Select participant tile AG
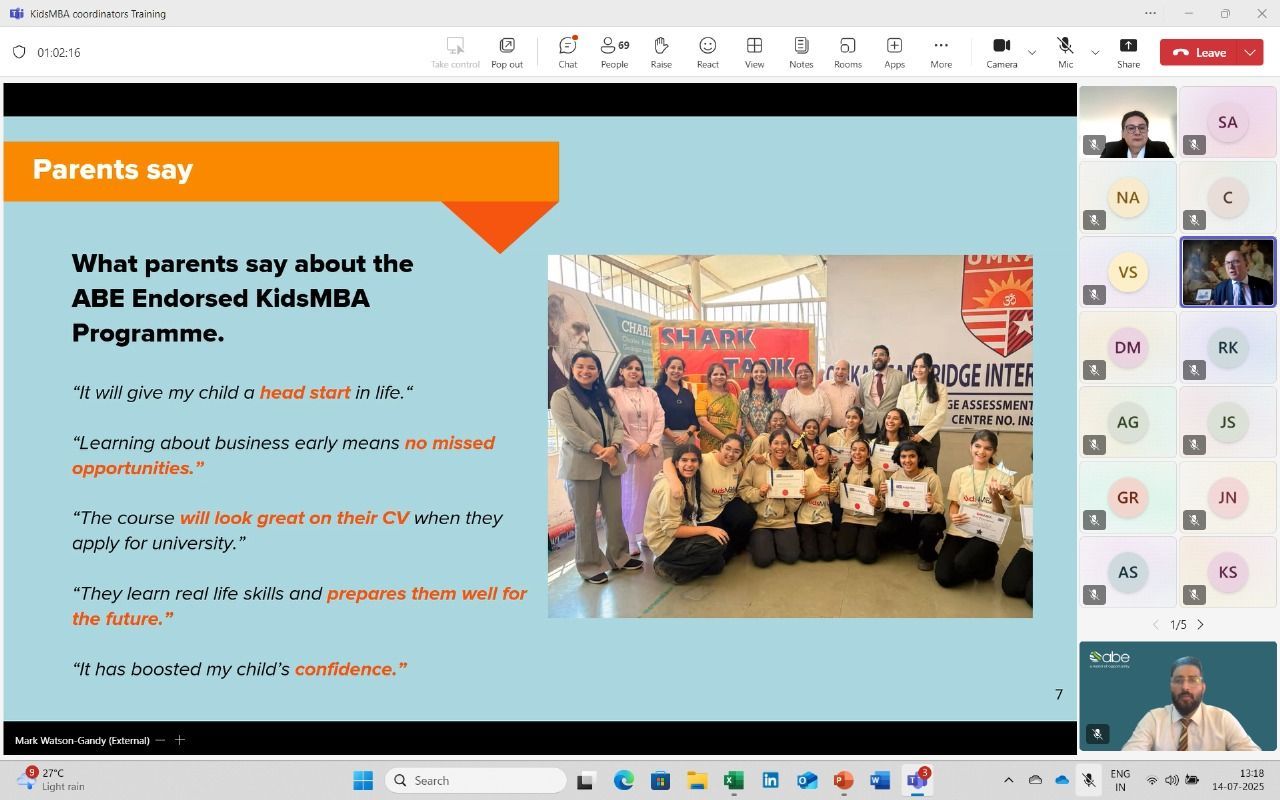Viewport: 1280px width, 800px height. 1128,422
